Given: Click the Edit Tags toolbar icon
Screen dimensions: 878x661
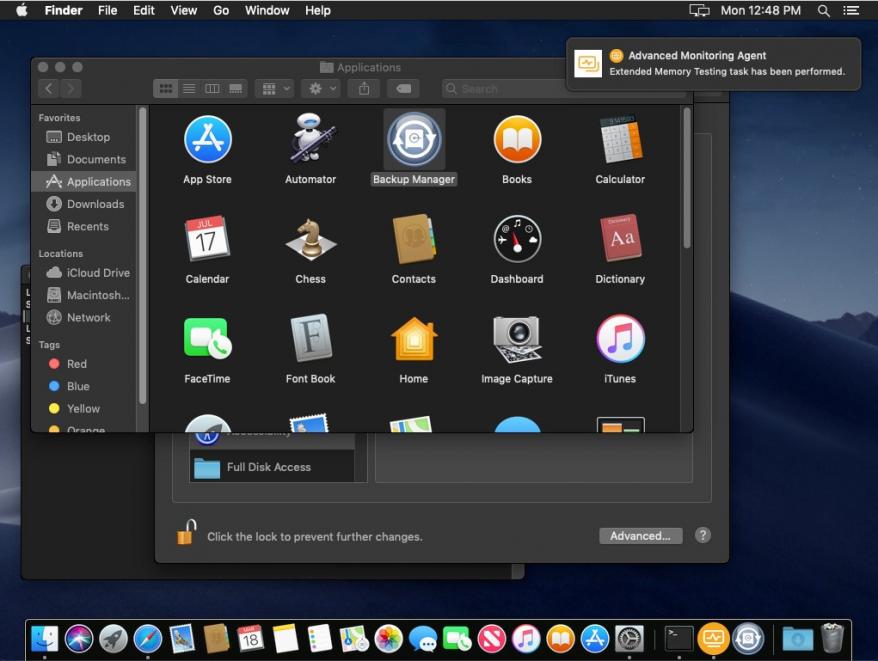Looking at the screenshot, I should pos(403,89).
